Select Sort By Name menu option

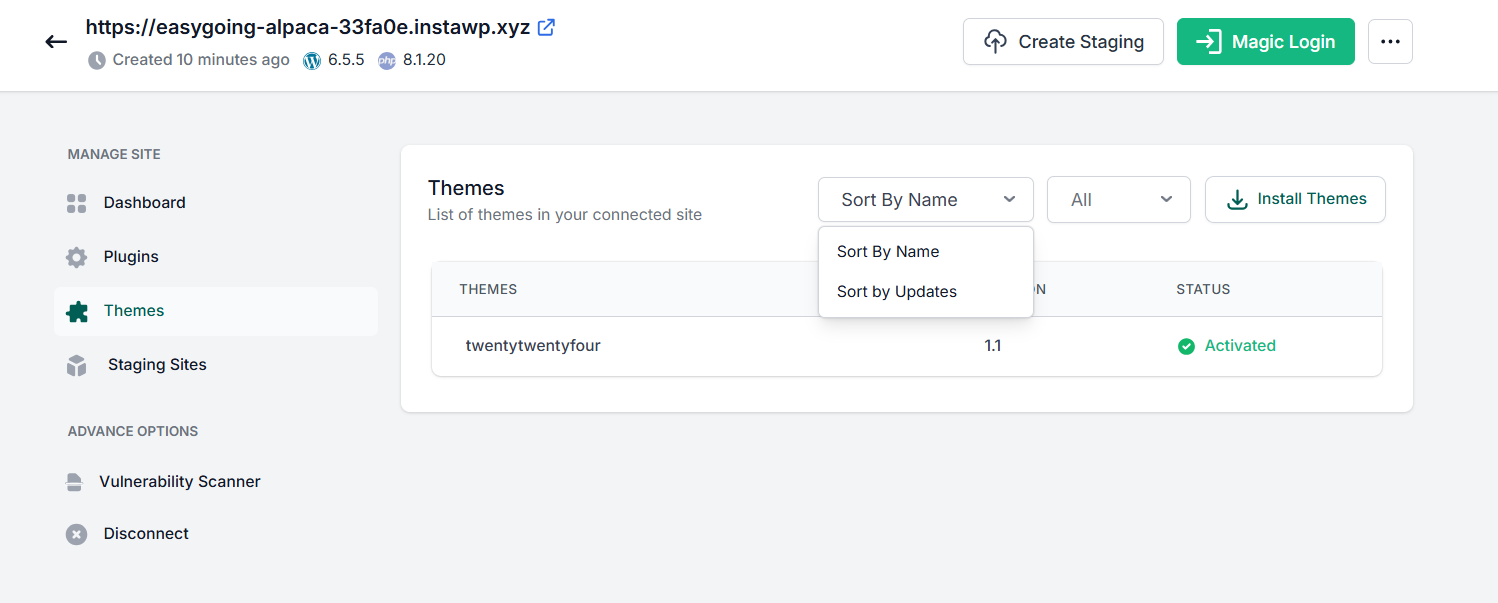(888, 252)
